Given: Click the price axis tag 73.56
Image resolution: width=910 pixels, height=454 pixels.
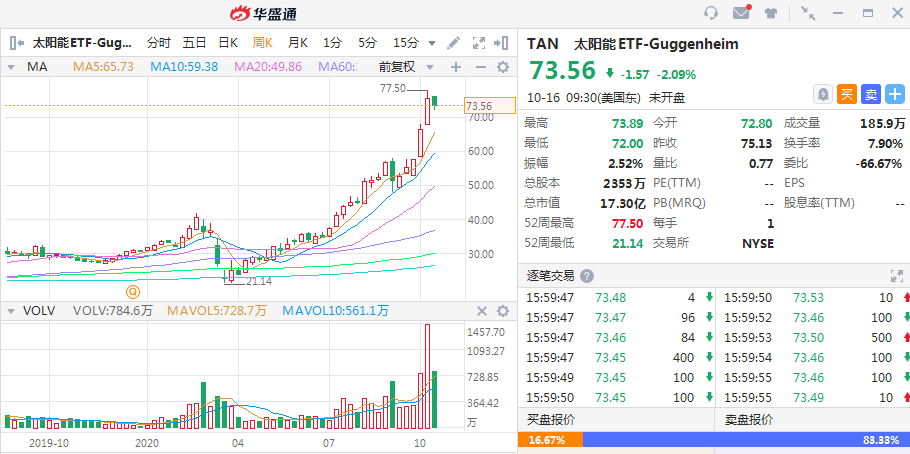Looking at the screenshot, I should [x=490, y=106].
